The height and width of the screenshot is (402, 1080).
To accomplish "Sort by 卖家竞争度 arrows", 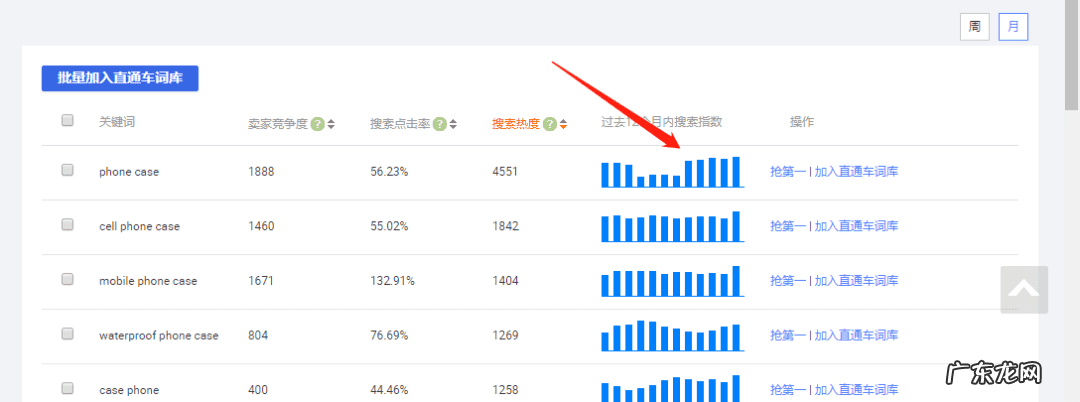I will pyautogui.click(x=331, y=125).
